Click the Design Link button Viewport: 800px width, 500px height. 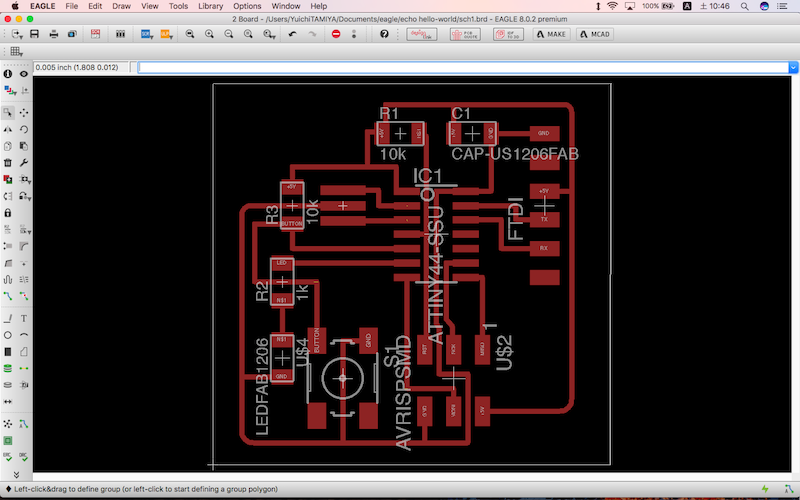pyautogui.click(x=421, y=34)
